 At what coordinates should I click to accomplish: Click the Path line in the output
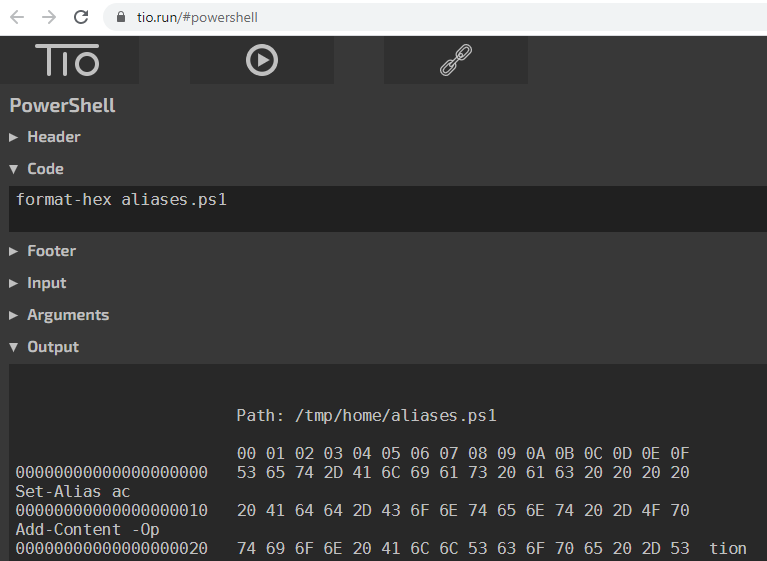tap(366, 415)
